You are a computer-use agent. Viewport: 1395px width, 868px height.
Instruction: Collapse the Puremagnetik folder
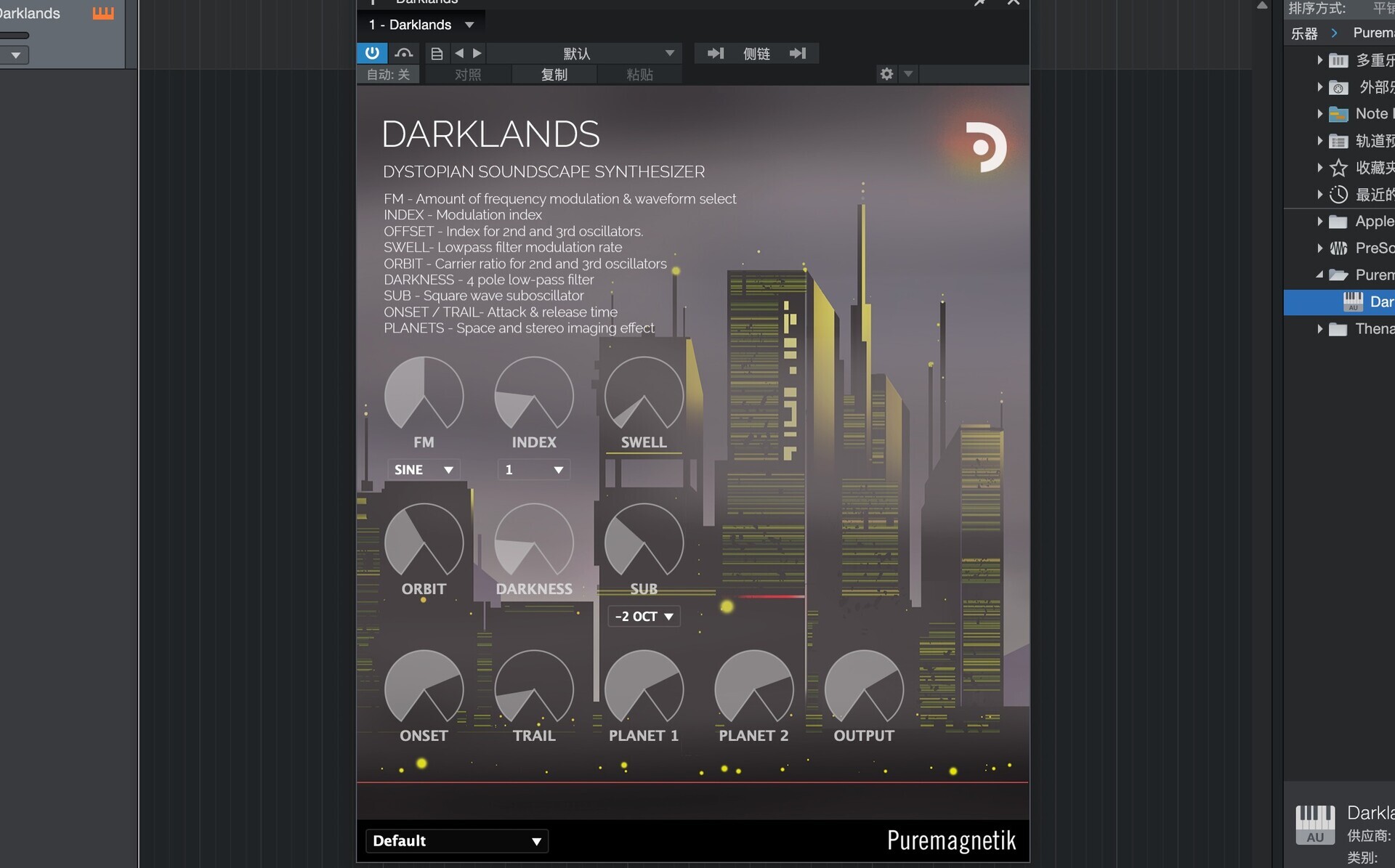1319,275
